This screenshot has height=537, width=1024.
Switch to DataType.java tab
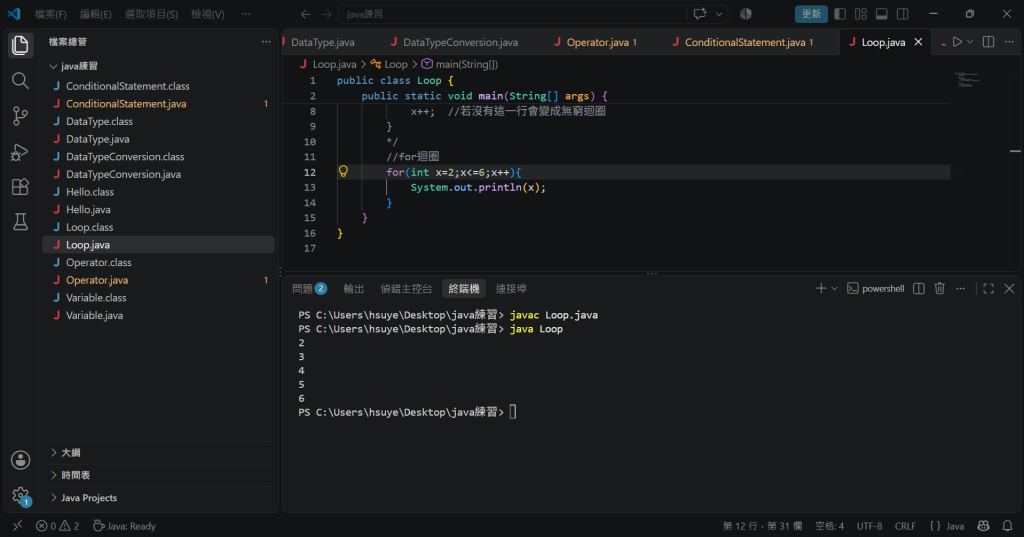(x=323, y=42)
